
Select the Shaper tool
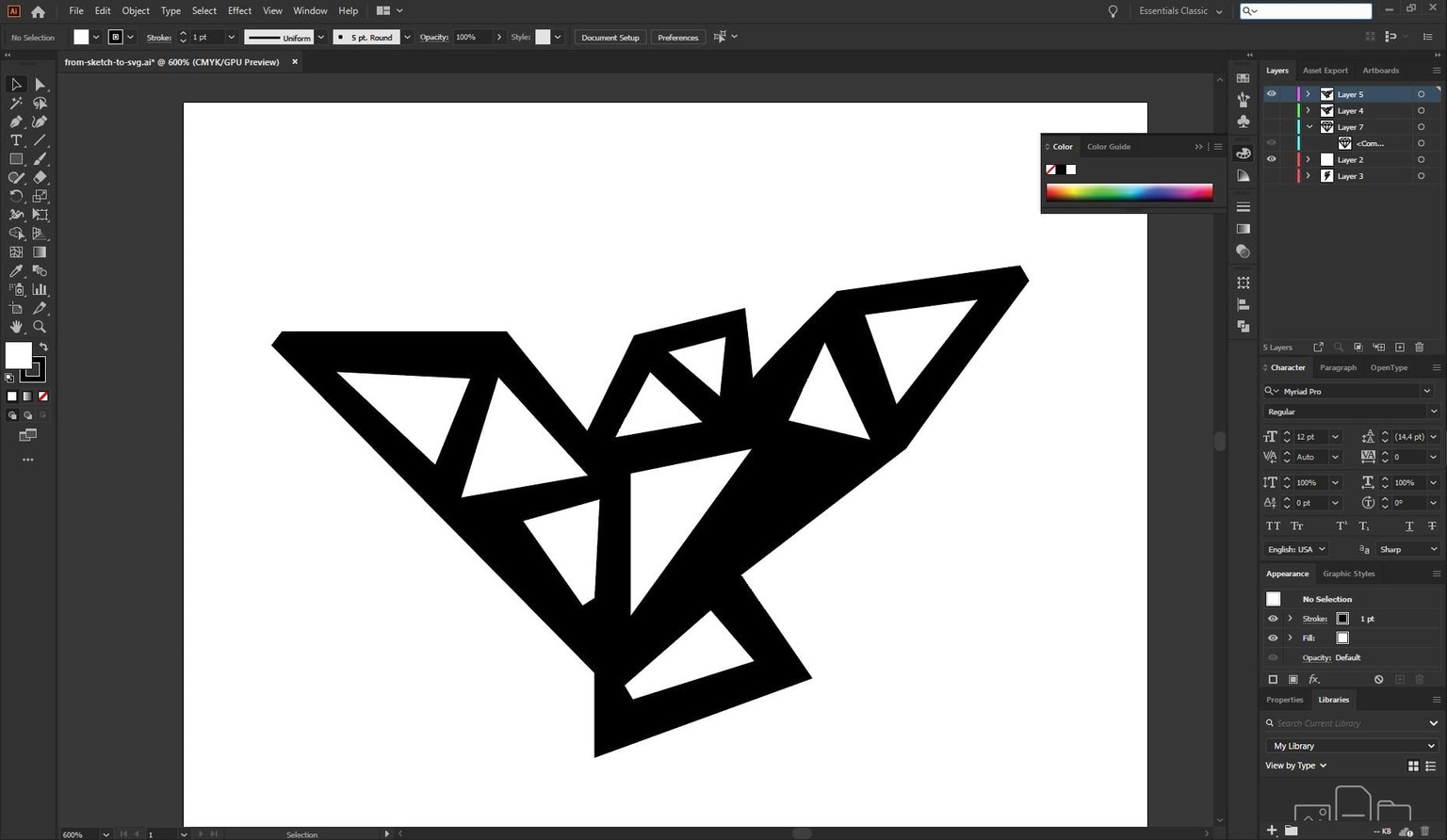coord(16,177)
